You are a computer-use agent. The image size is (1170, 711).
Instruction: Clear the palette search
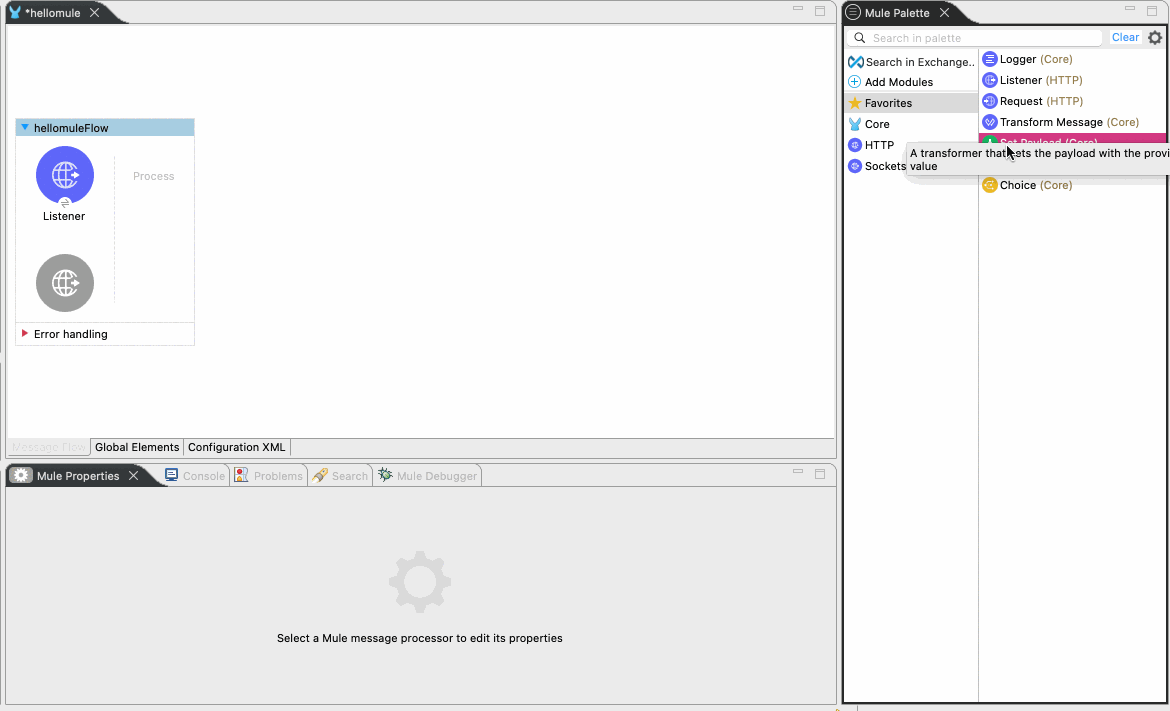tap(1125, 38)
